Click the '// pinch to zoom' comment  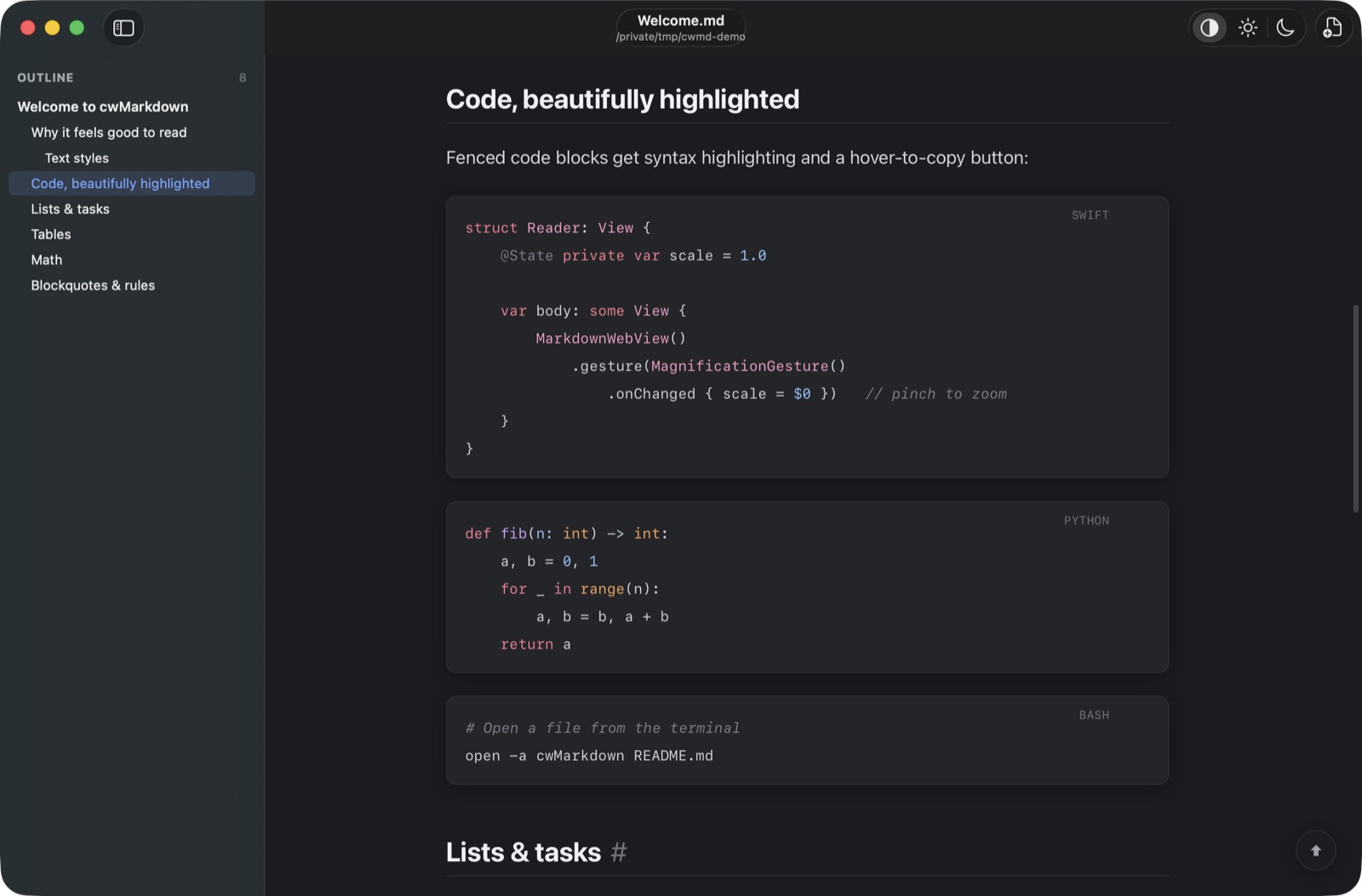936,394
